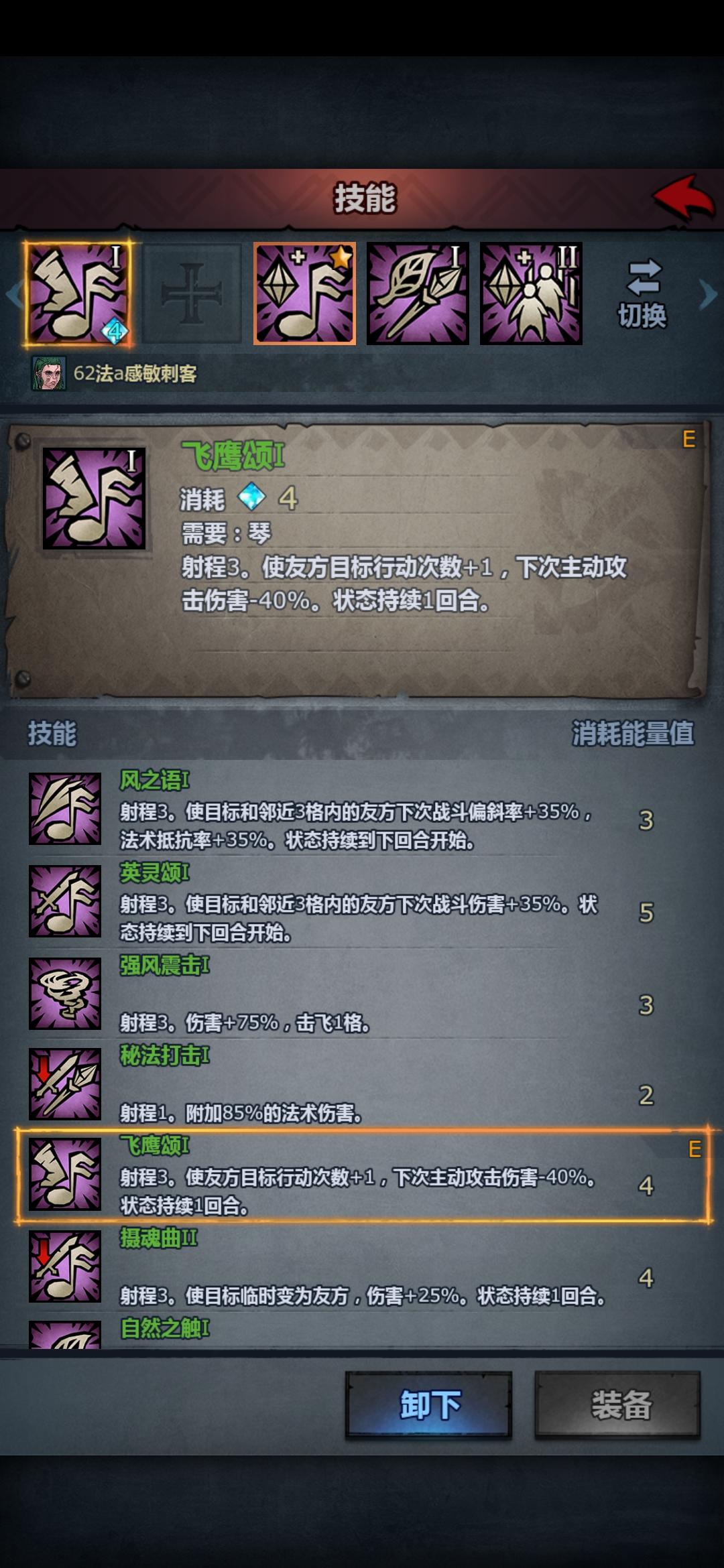
Task: Expand next skills with right chevron
Action: tap(708, 295)
